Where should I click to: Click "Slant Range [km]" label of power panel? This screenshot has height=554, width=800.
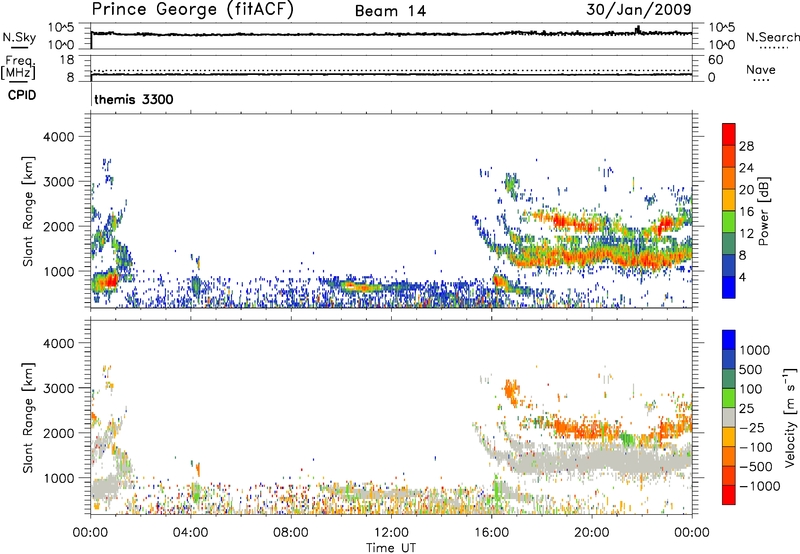(x=28, y=211)
